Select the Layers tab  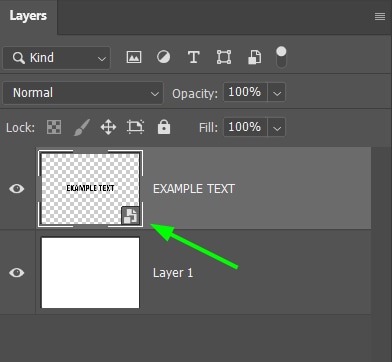point(28,16)
